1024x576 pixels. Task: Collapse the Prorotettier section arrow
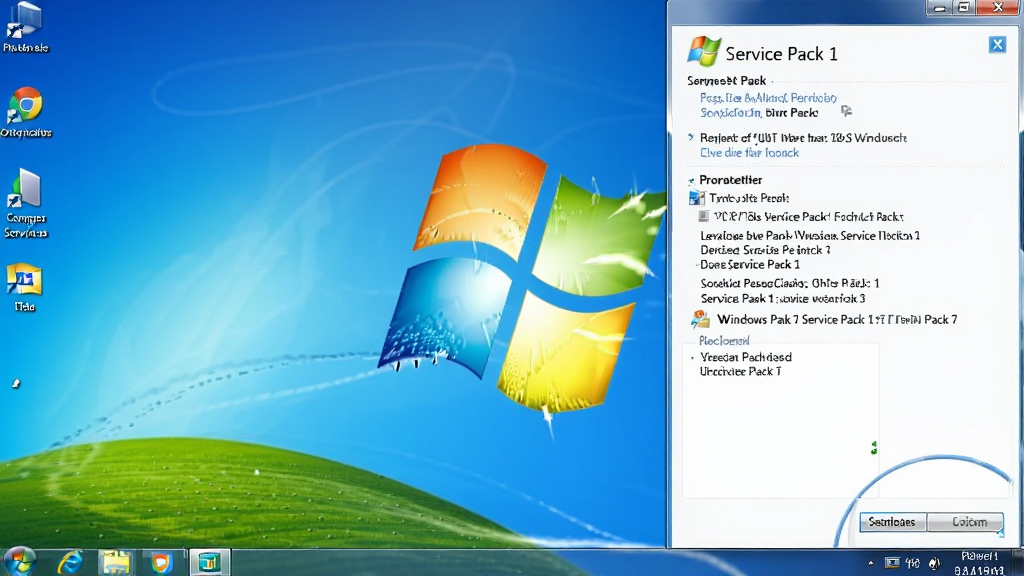pos(691,180)
